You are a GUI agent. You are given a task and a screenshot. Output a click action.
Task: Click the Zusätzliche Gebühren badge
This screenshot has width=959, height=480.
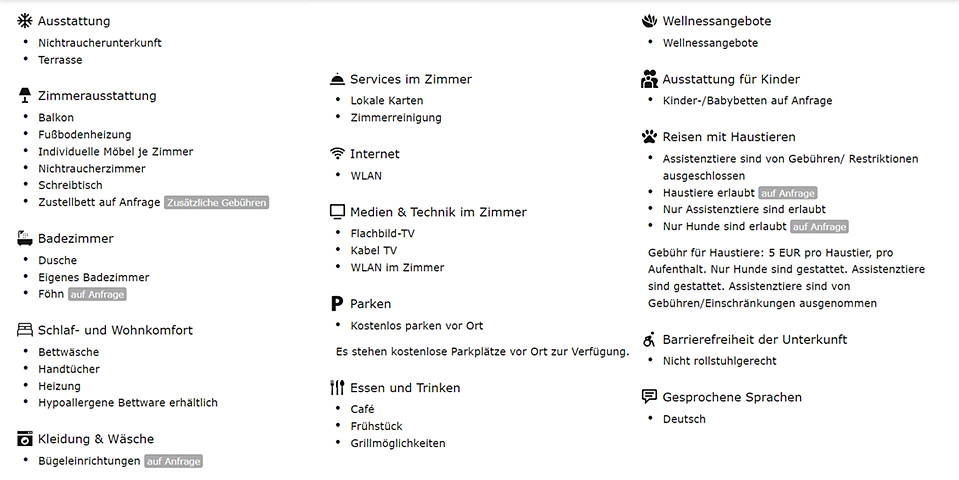point(217,202)
